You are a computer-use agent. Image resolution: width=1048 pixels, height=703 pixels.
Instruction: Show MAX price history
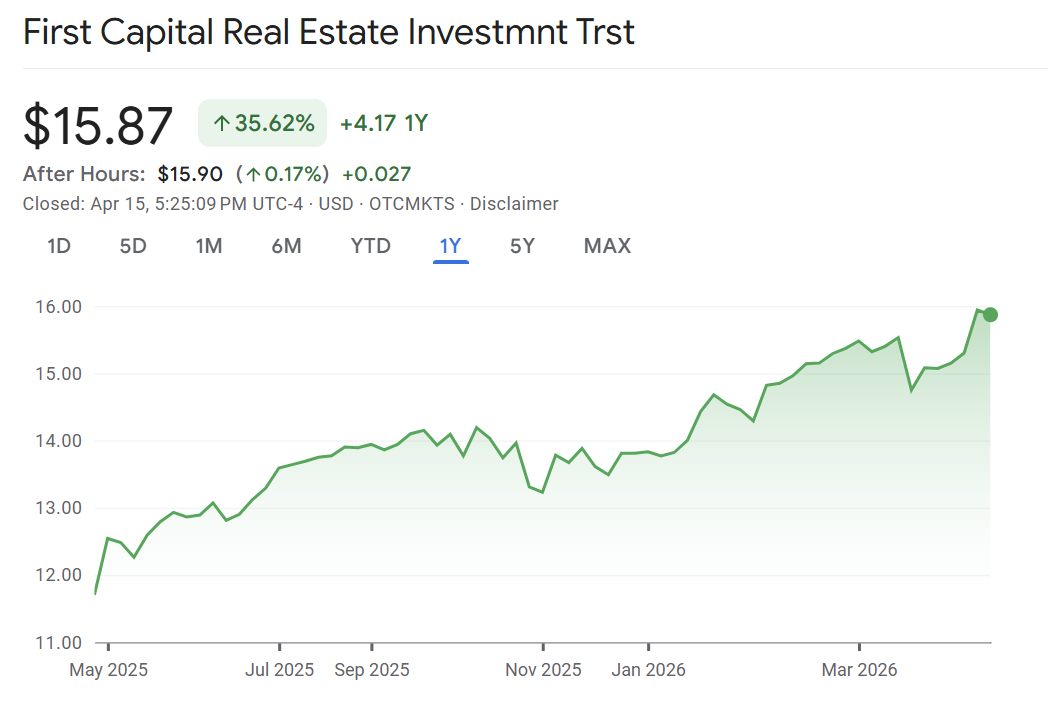pyautogui.click(x=607, y=246)
